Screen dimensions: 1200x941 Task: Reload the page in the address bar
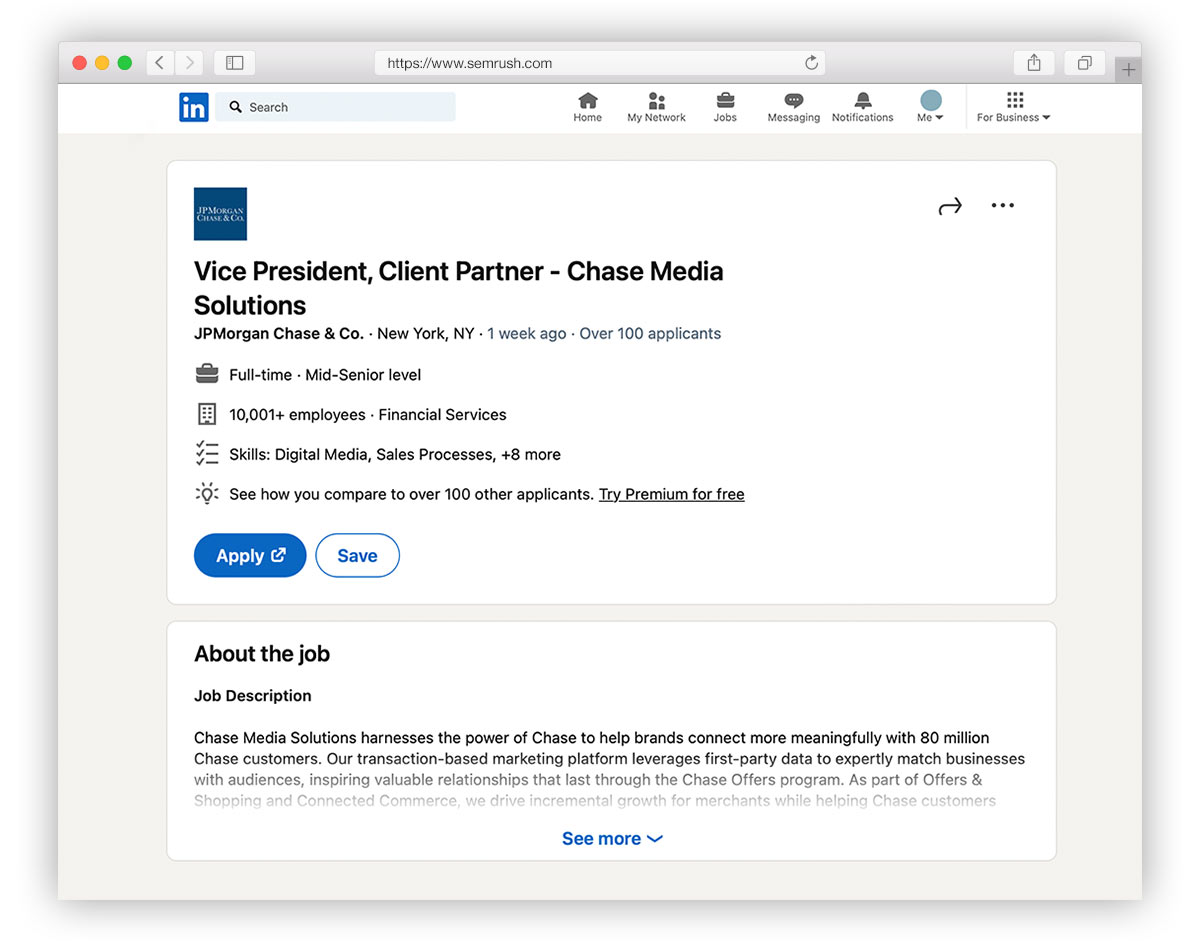point(811,63)
